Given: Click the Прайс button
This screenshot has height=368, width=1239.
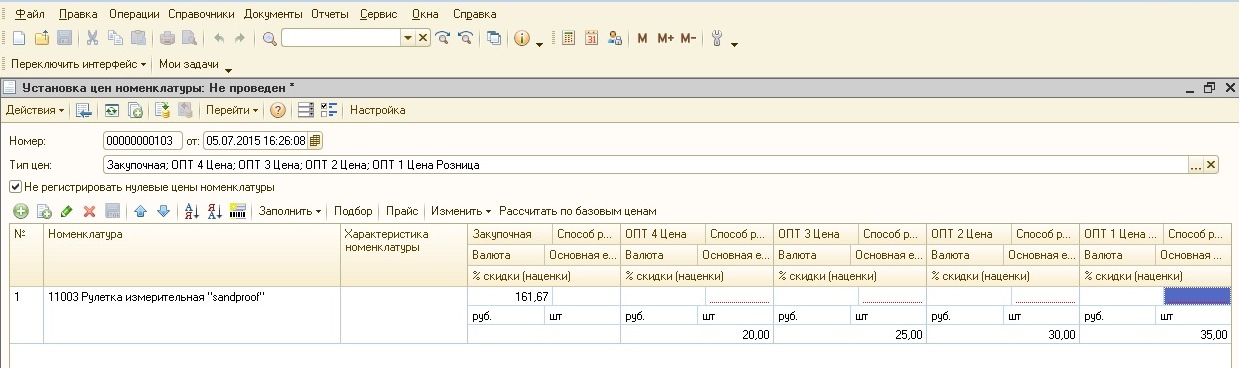Looking at the screenshot, I should (402, 211).
